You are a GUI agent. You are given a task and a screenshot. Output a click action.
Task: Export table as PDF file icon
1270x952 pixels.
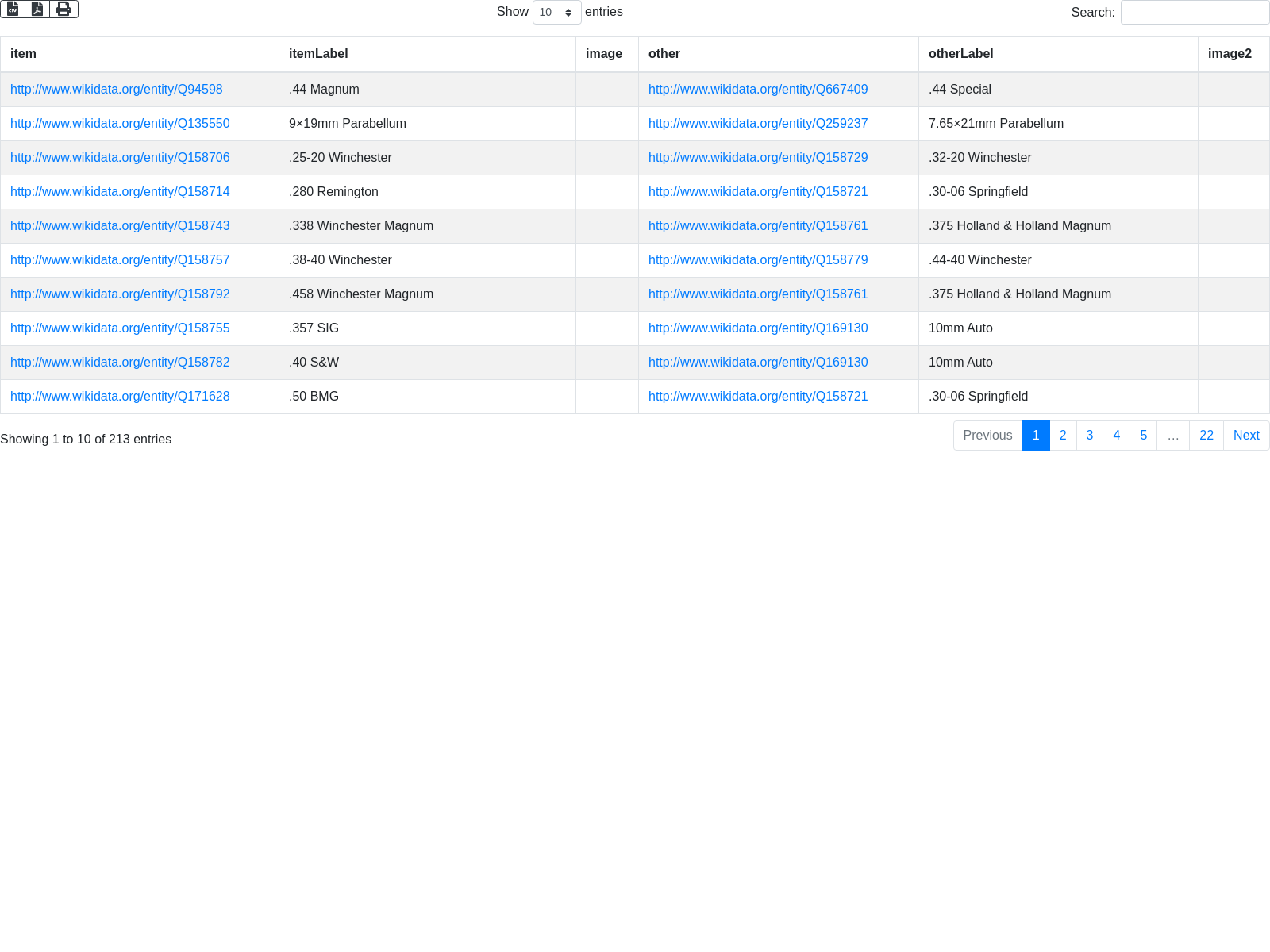pos(37,9)
